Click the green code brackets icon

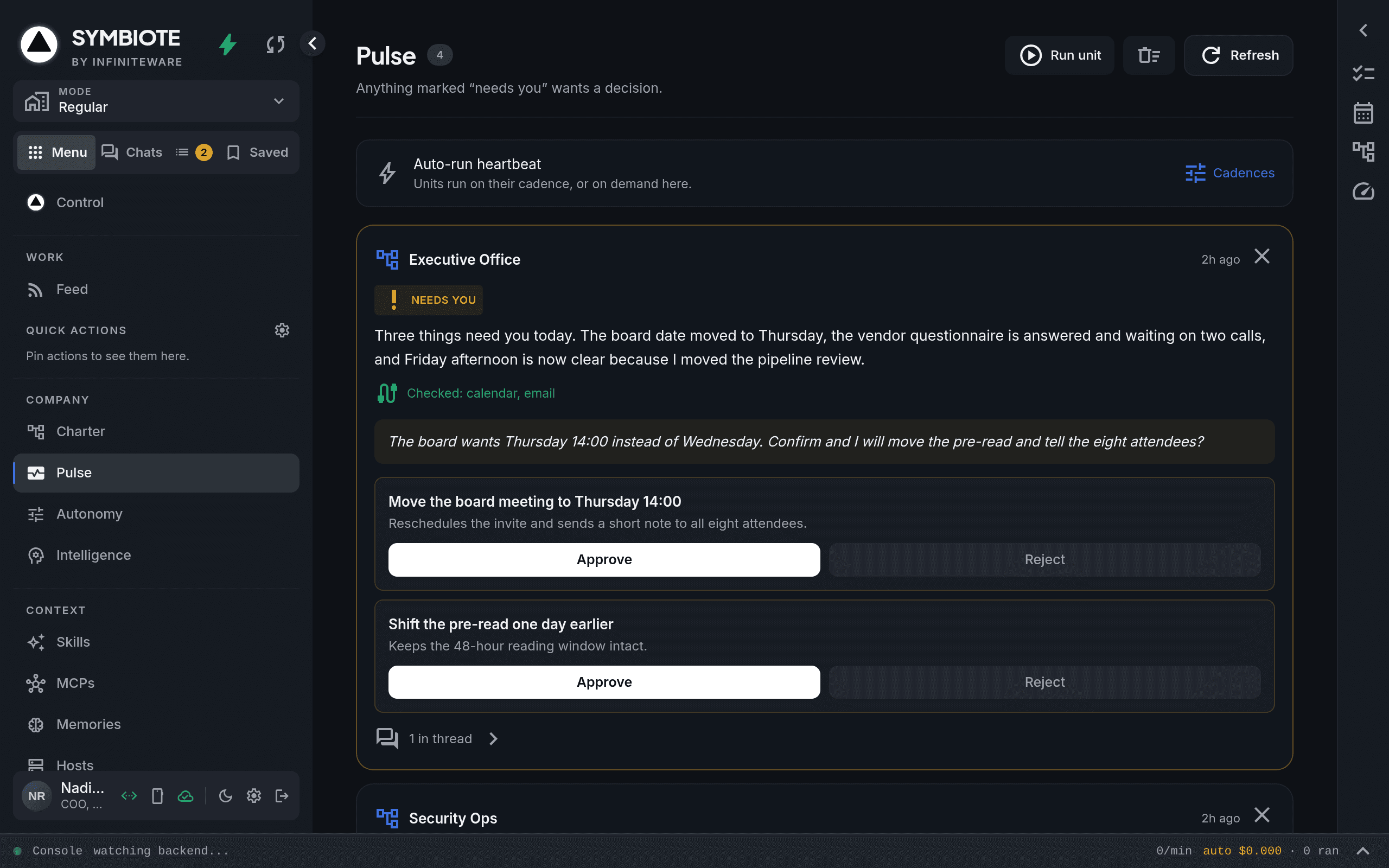coord(129,796)
